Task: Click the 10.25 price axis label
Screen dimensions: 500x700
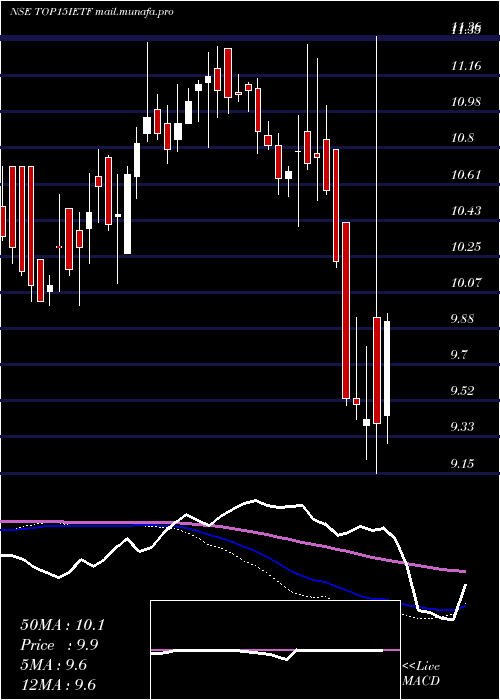Action: (x=466, y=247)
